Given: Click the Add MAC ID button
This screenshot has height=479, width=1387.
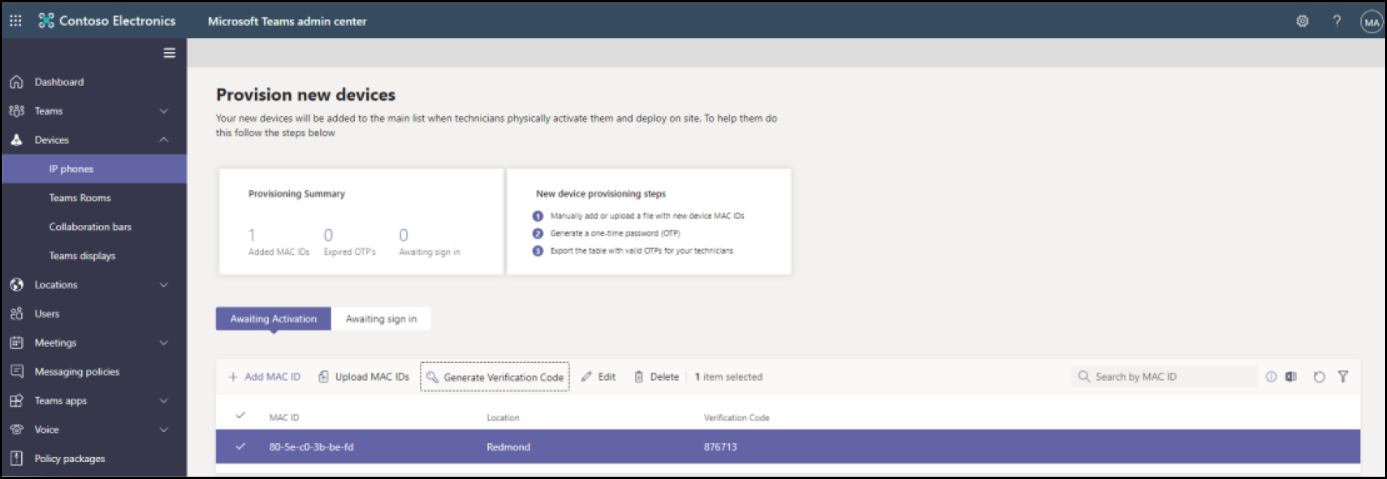Looking at the screenshot, I should pos(264,377).
